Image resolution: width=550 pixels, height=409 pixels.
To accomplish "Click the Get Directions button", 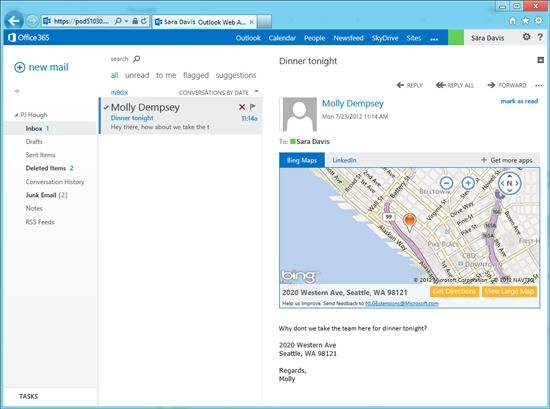I will click(x=455, y=291).
